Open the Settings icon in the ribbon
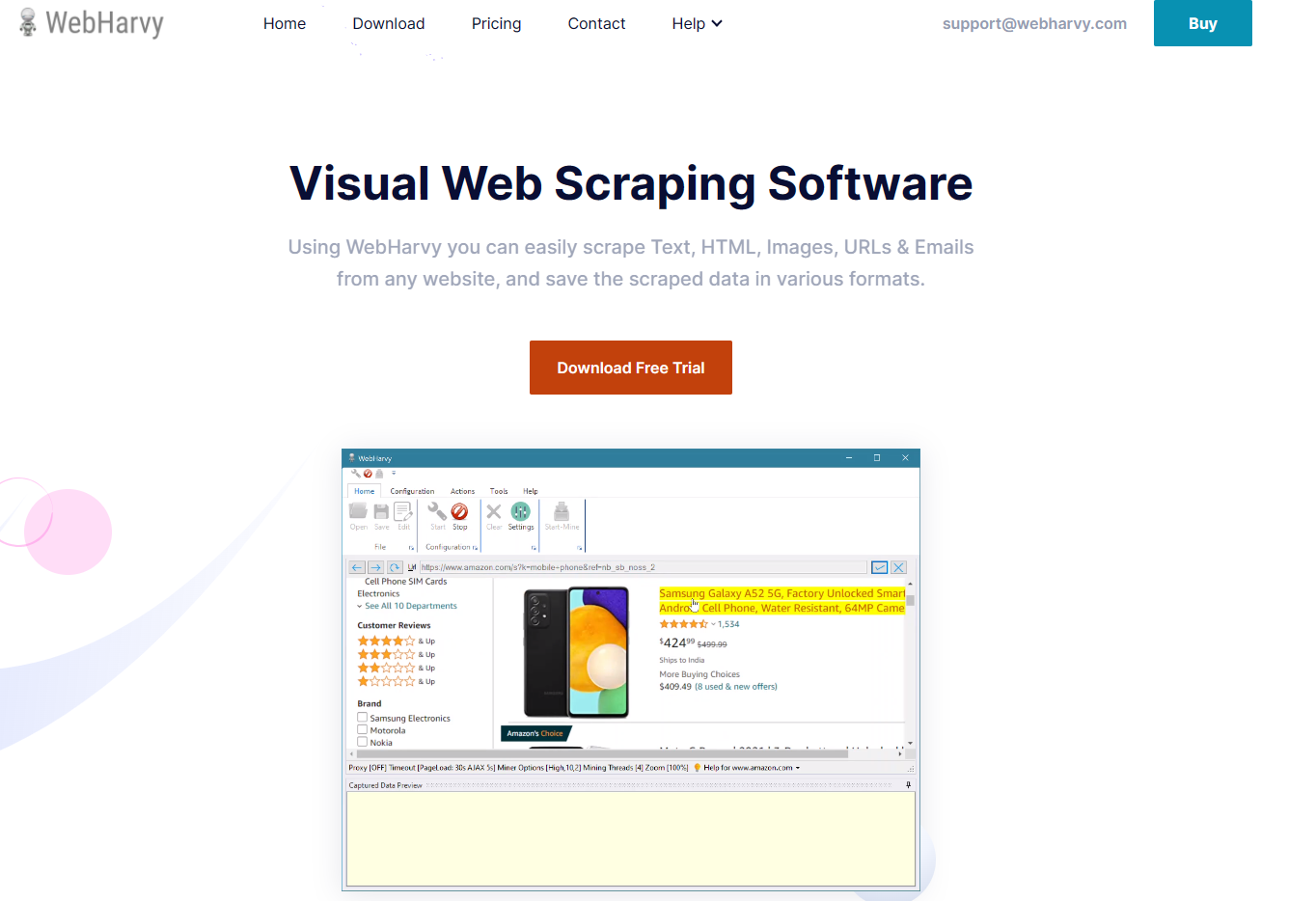 [520, 511]
